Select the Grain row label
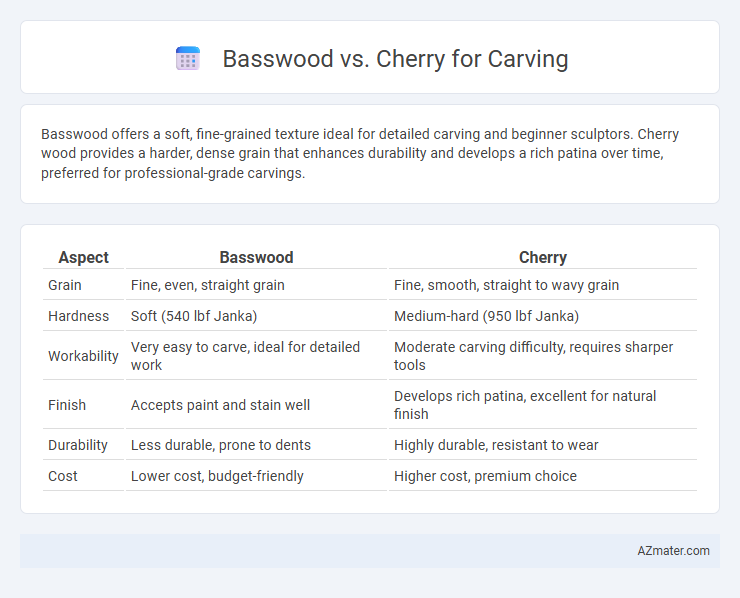 coord(65,285)
